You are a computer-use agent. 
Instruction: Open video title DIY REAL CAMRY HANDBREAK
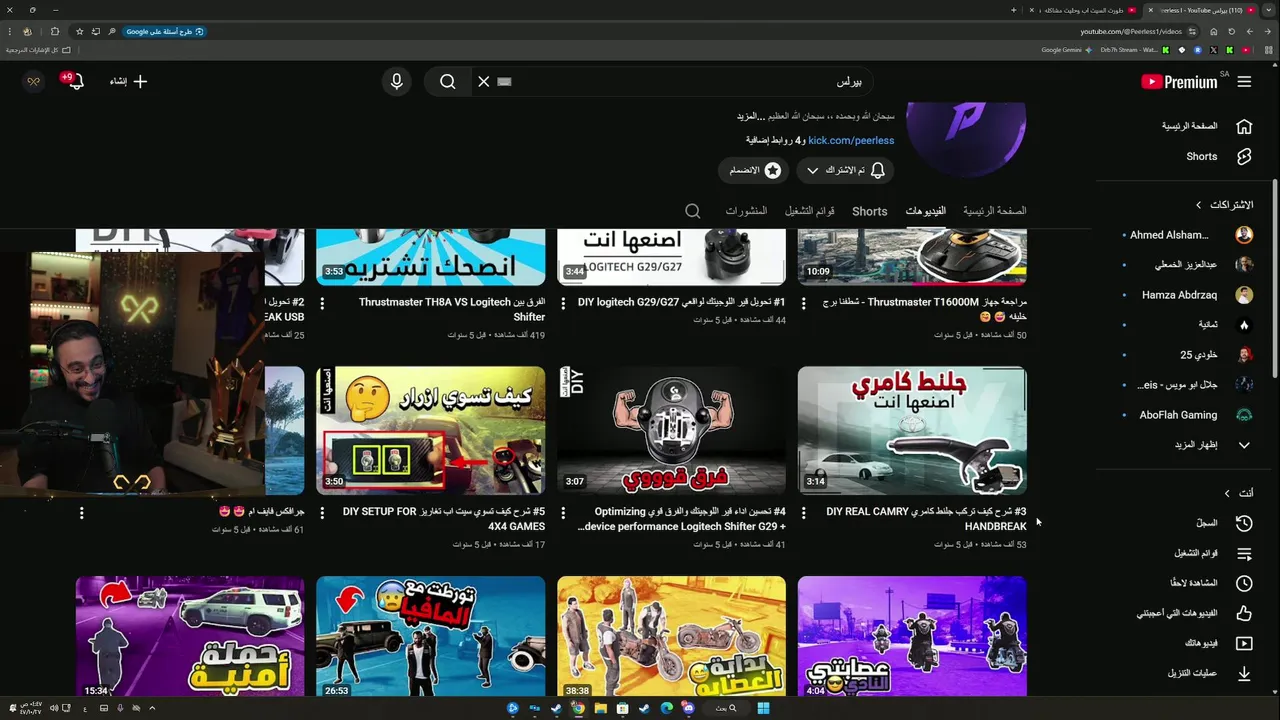pyautogui.click(x=926, y=519)
